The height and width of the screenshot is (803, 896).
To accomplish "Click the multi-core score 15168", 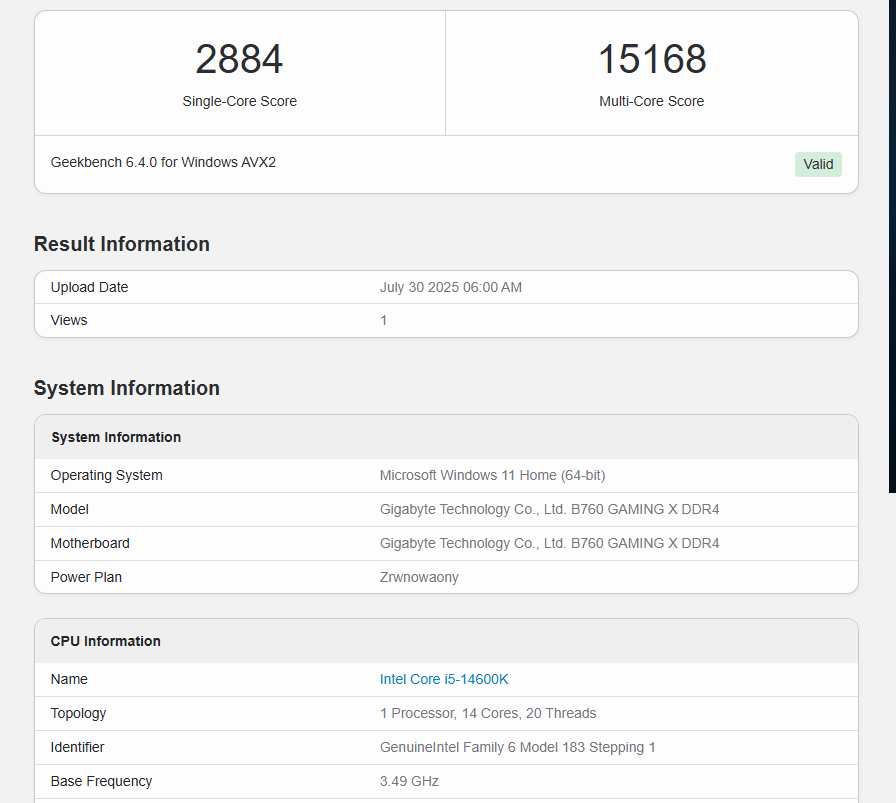I will click(x=652, y=60).
